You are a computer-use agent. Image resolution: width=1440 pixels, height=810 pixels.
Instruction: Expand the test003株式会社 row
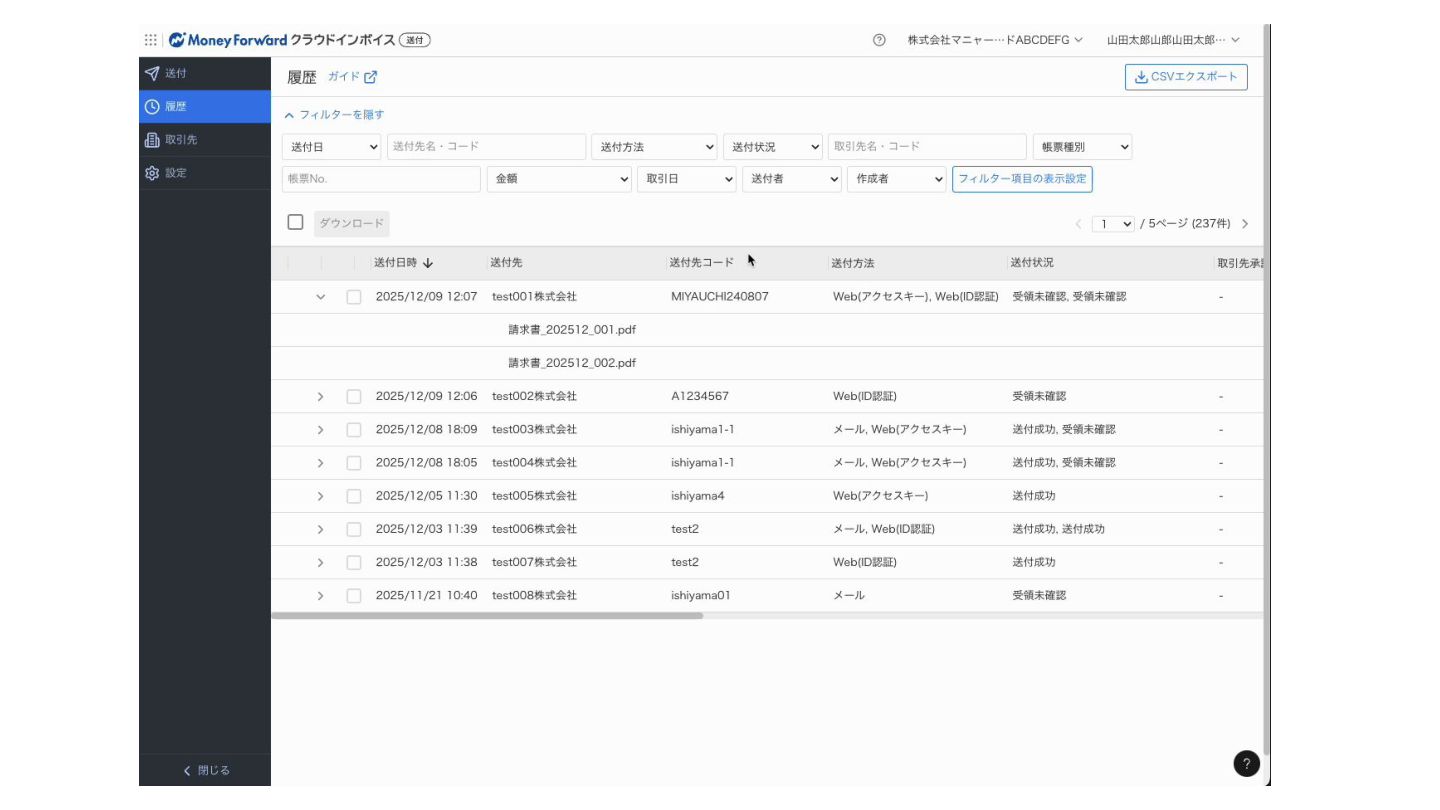coord(320,430)
